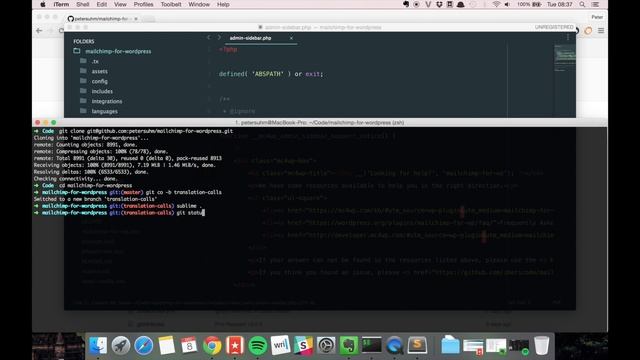Open the View menu
This screenshot has width=640, height=360.
[x=120, y=4]
